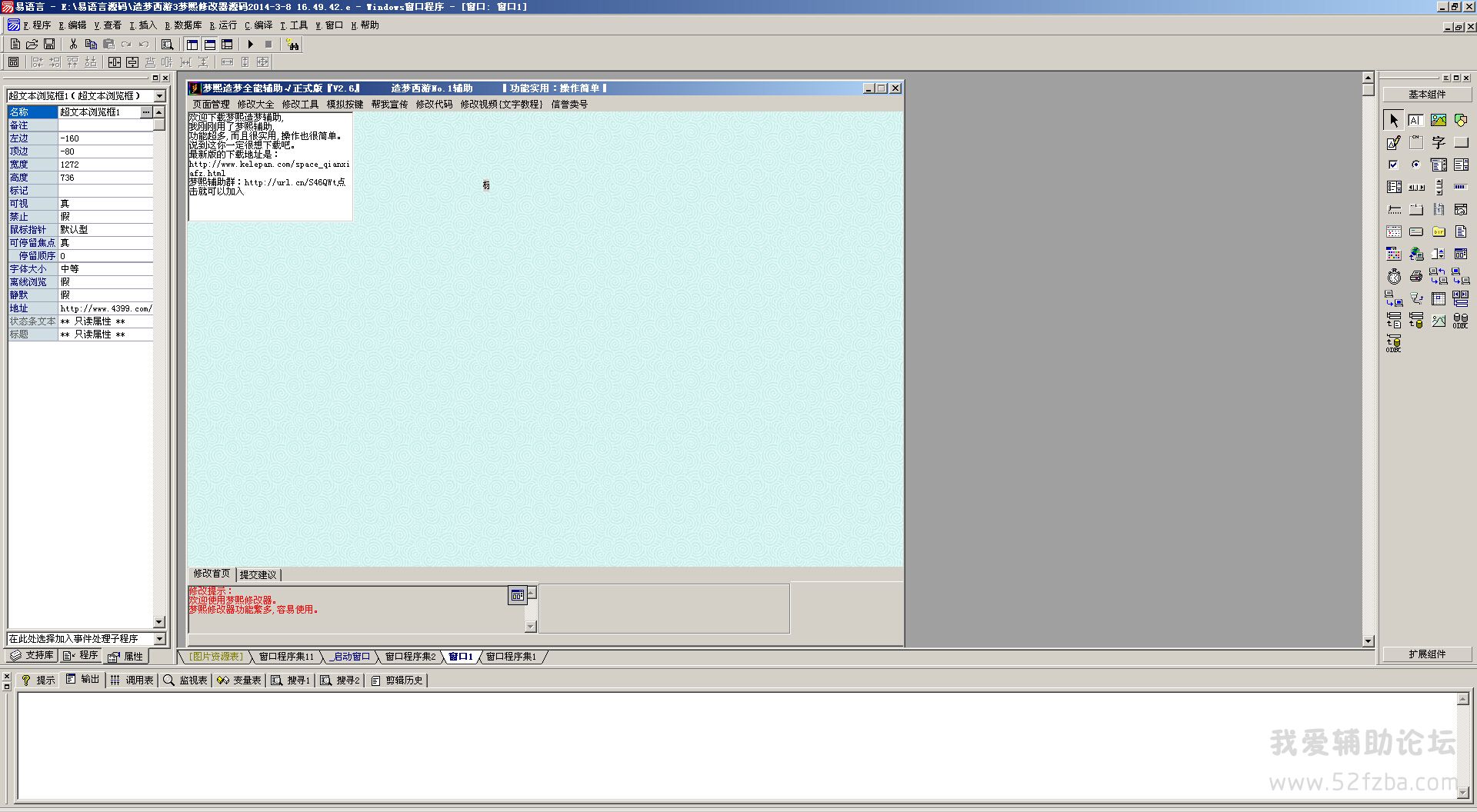Switch to the 窗口程序集1 tab

tap(511, 657)
